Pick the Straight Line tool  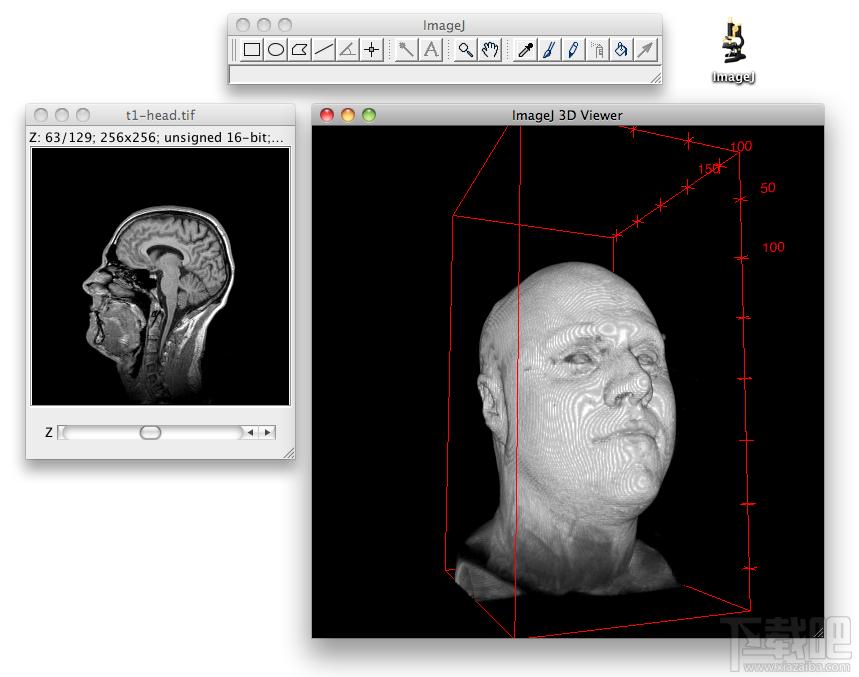pyautogui.click(x=324, y=49)
